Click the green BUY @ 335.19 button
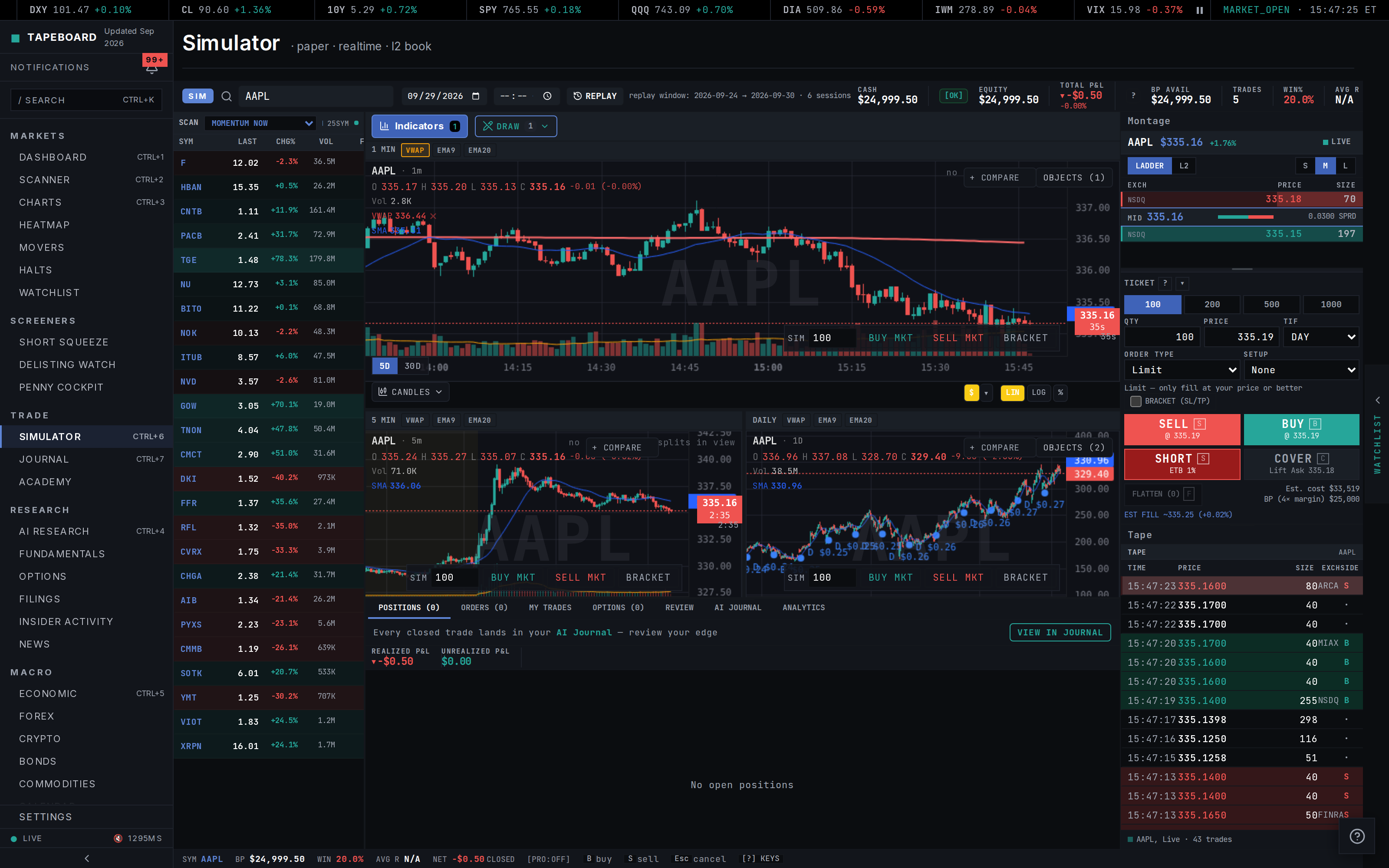 point(1301,429)
